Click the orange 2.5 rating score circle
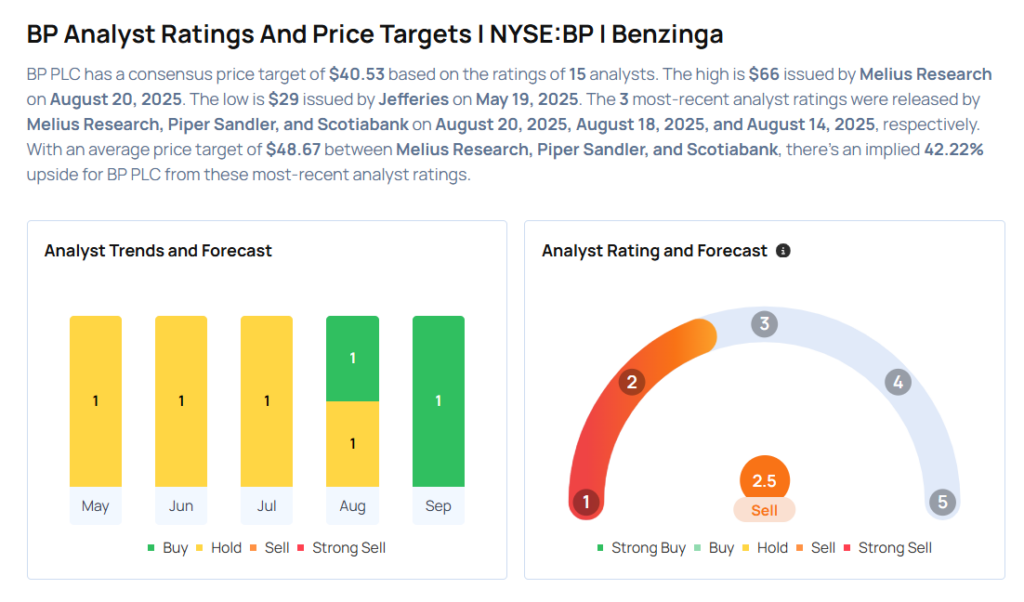 [x=764, y=480]
